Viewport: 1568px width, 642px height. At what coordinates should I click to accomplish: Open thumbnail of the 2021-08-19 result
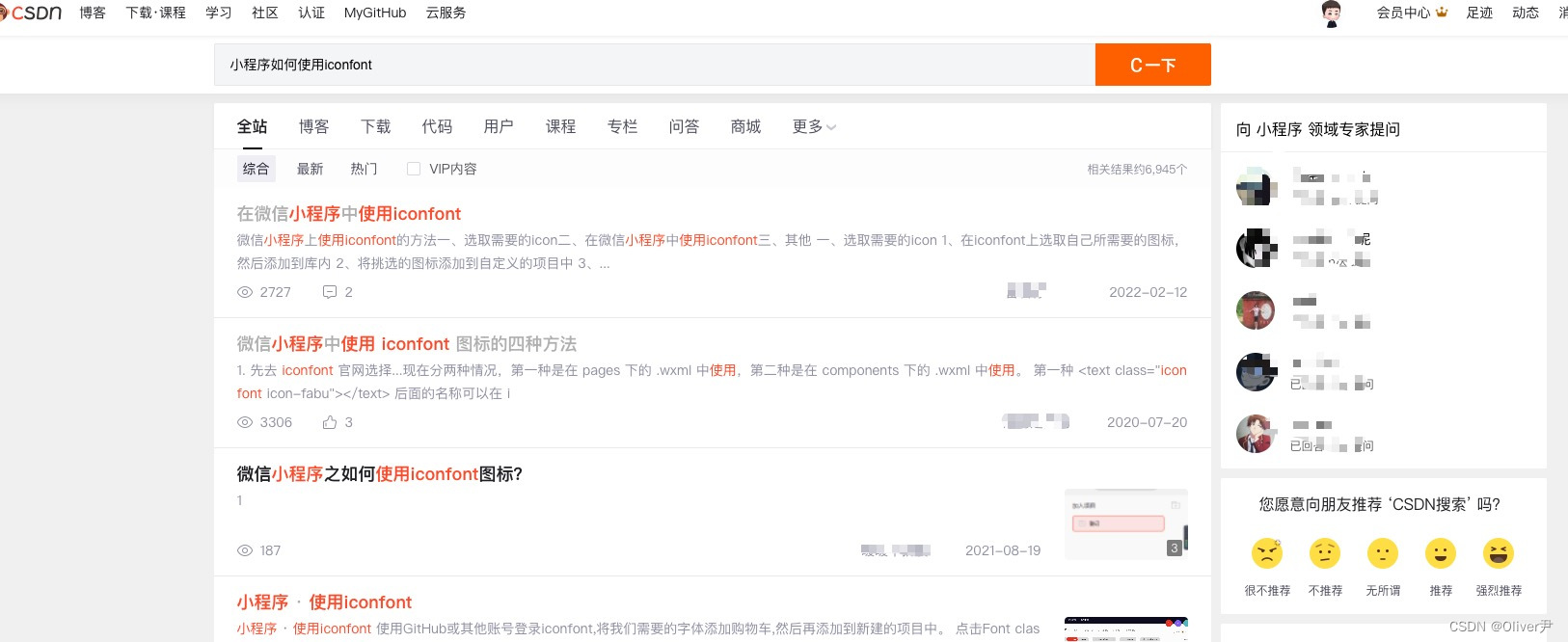(x=1126, y=524)
